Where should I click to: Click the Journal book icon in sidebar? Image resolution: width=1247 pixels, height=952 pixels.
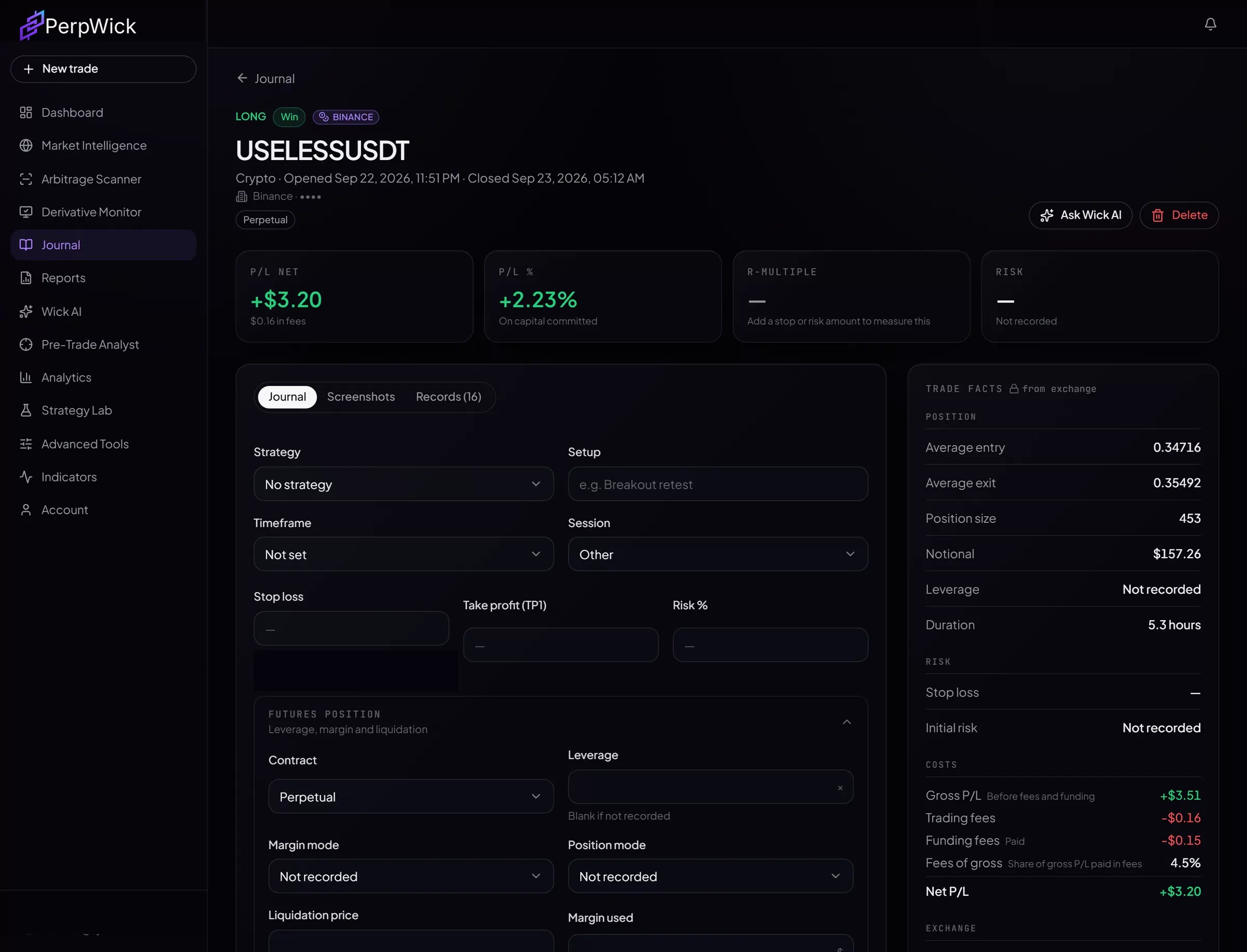(x=25, y=245)
